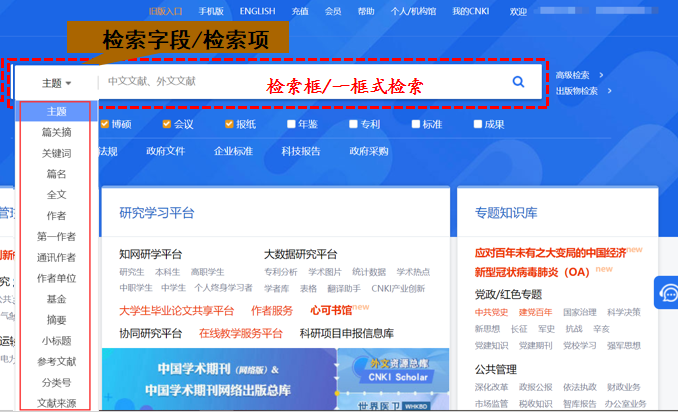Open the 充值 recharge page
This screenshot has height=412, width=678.
click(x=300, y=11)
